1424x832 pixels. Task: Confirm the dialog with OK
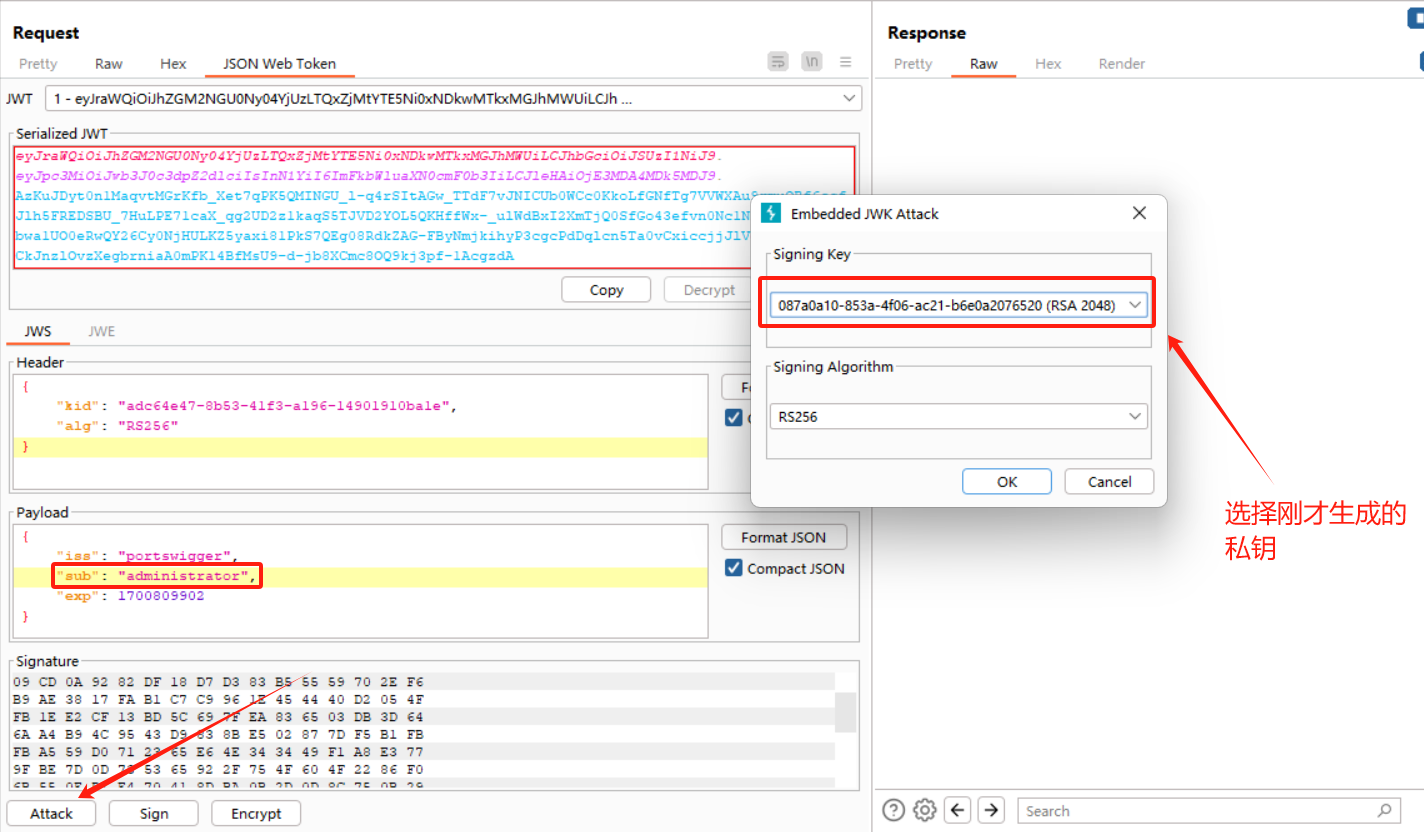pyautogui.click(x=1007, y=481)
